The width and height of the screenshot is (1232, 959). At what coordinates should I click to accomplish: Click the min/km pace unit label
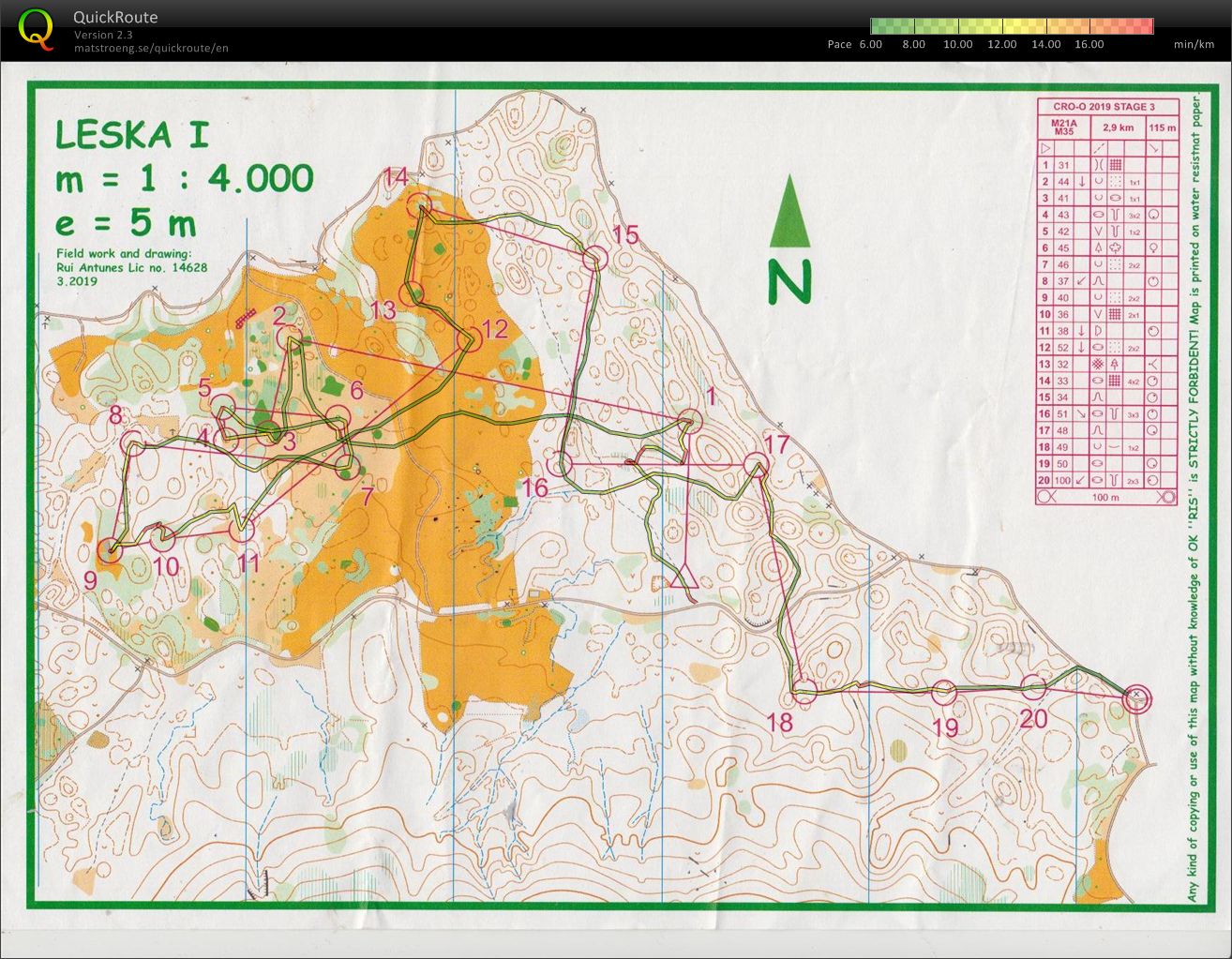[1194, 44]
